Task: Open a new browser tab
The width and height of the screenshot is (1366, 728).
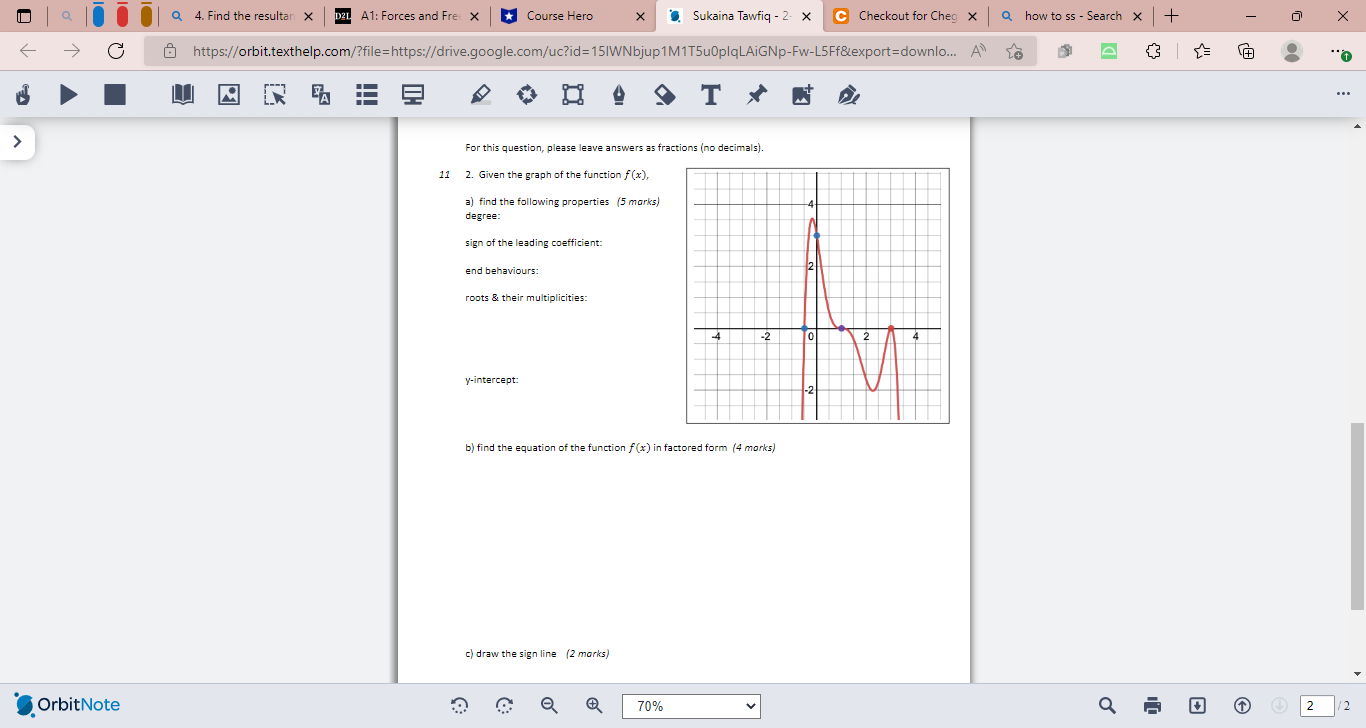Action: coord(1171,16)
